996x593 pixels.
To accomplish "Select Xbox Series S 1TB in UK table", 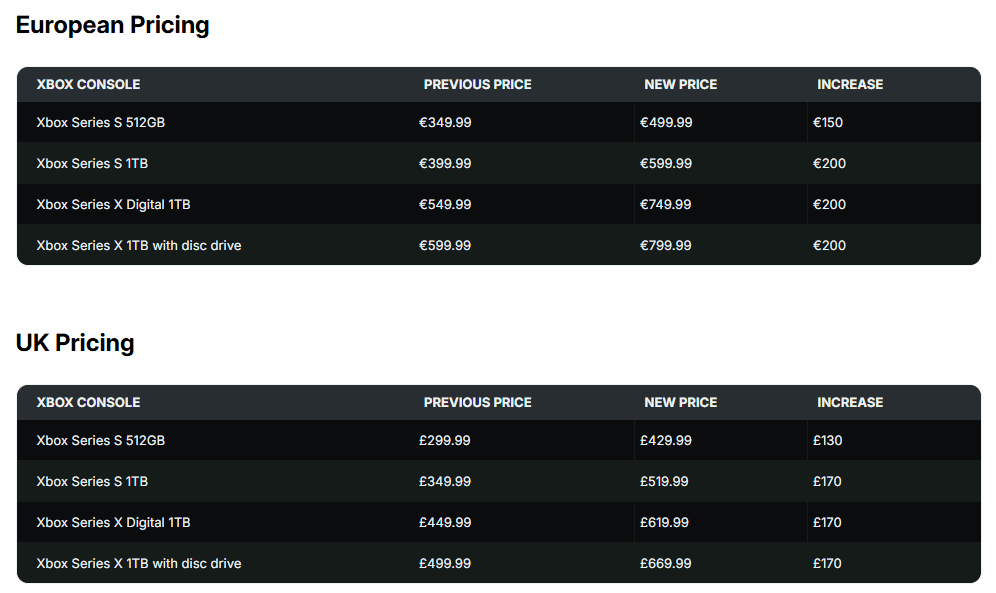I will [x=92, y=481].
